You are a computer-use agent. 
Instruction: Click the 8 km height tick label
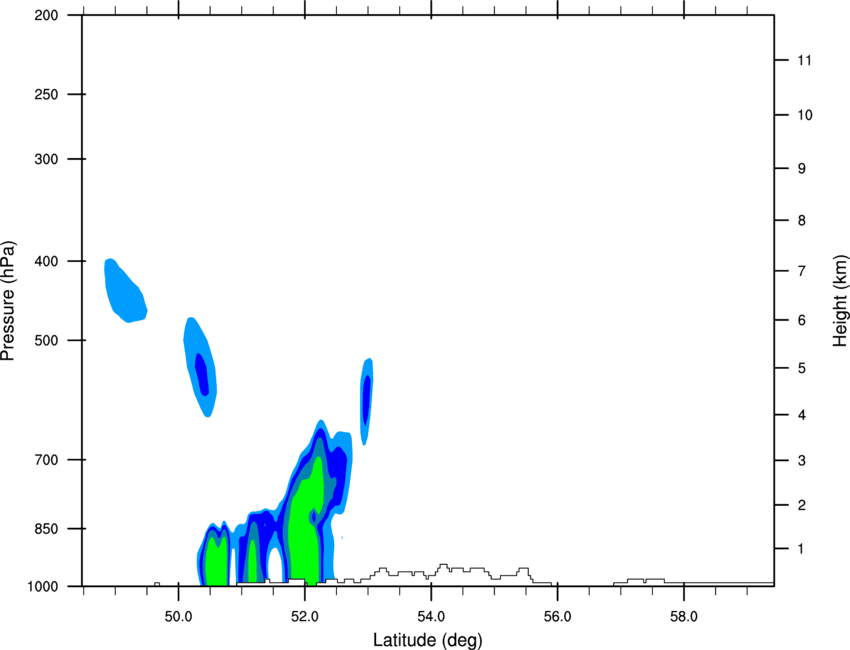click(802, 221)
